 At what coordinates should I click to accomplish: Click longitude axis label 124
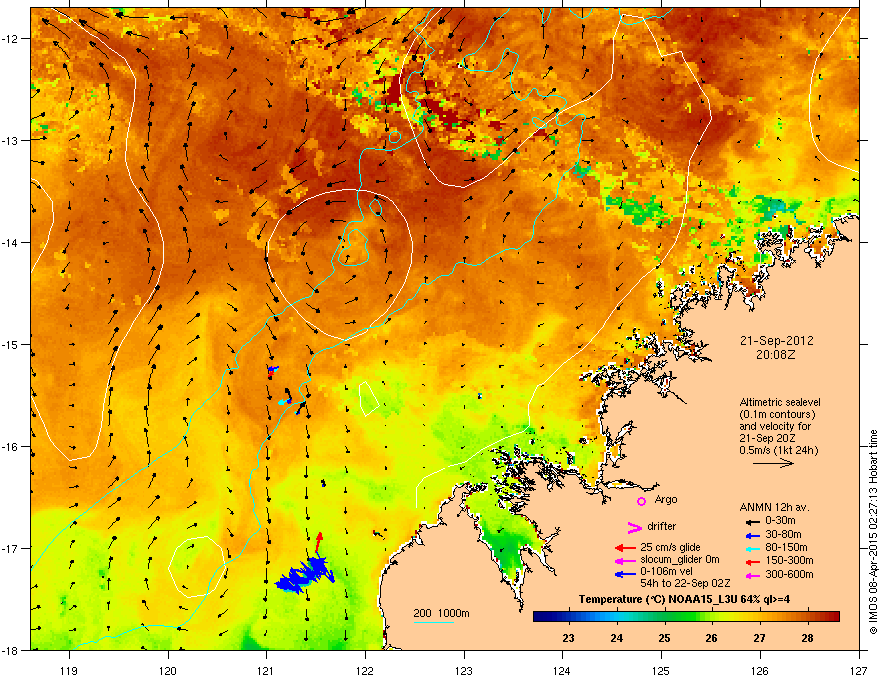pos(562,670)
